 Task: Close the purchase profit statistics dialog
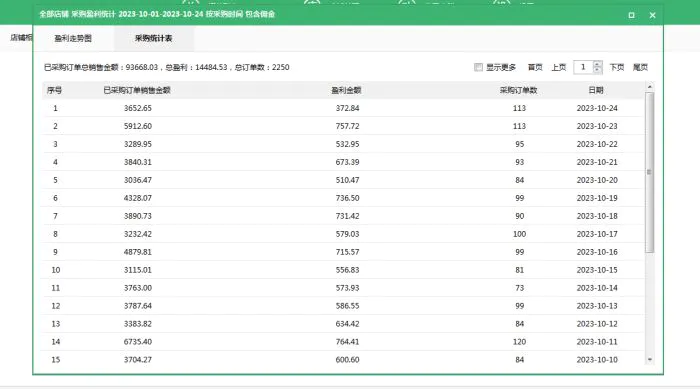[x=652, y=15]
